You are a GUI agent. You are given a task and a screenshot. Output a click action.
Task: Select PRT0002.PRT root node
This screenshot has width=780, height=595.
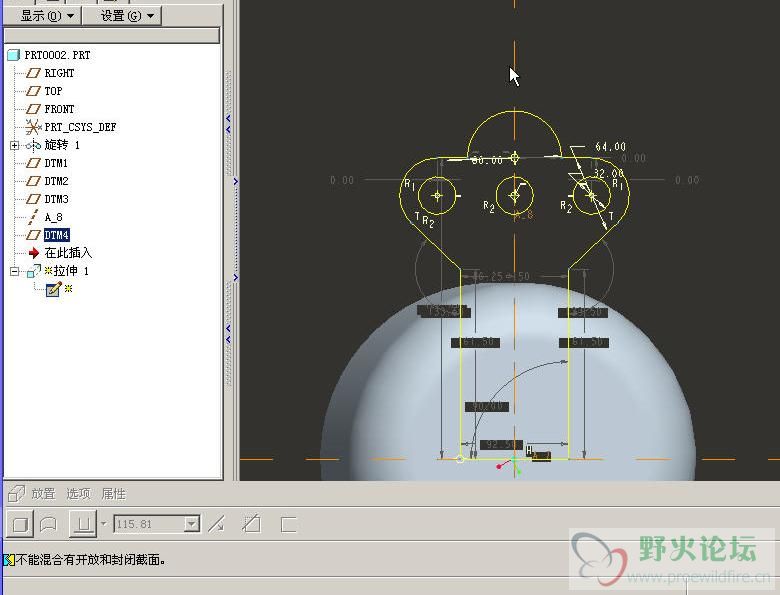57,55
